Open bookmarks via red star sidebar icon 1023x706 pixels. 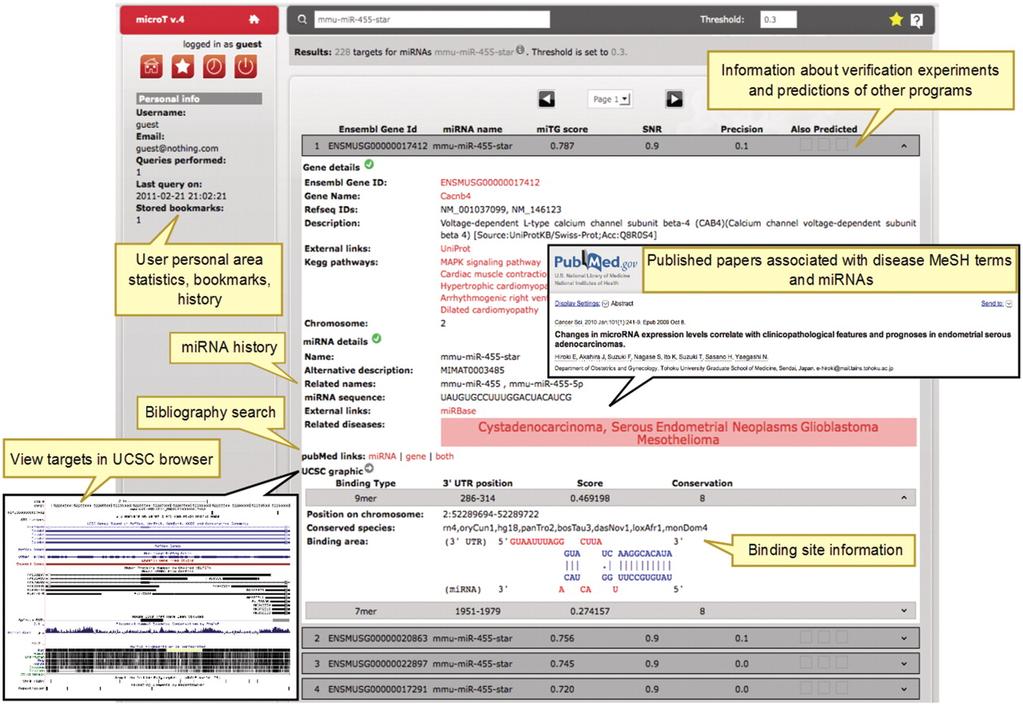[x=183, y=67]
